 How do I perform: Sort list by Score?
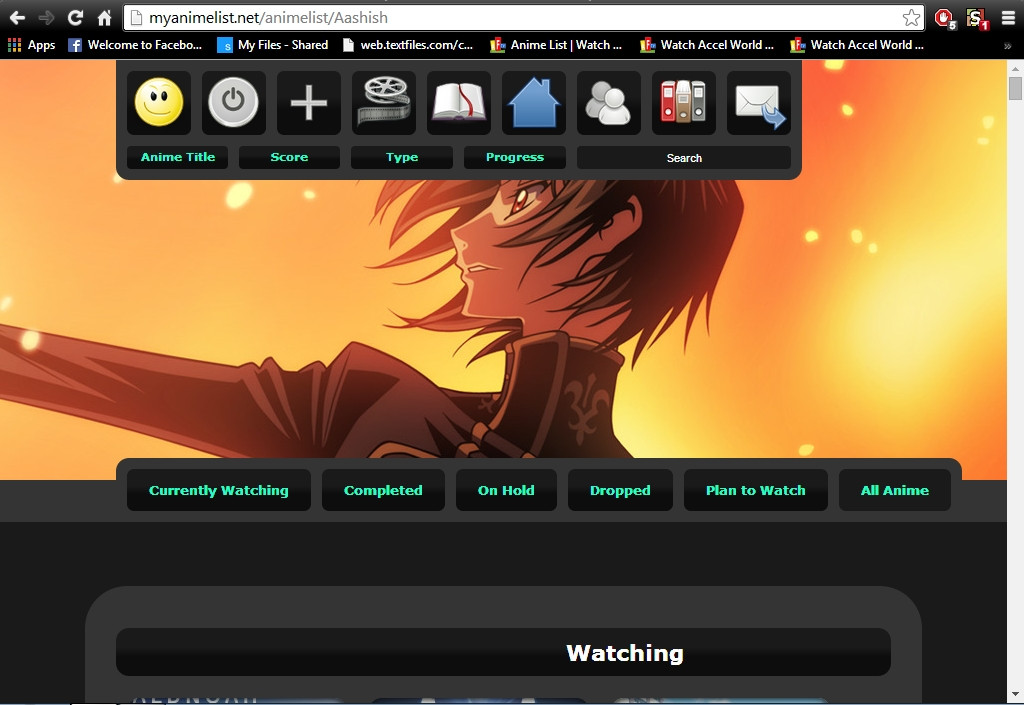(289, 158)
